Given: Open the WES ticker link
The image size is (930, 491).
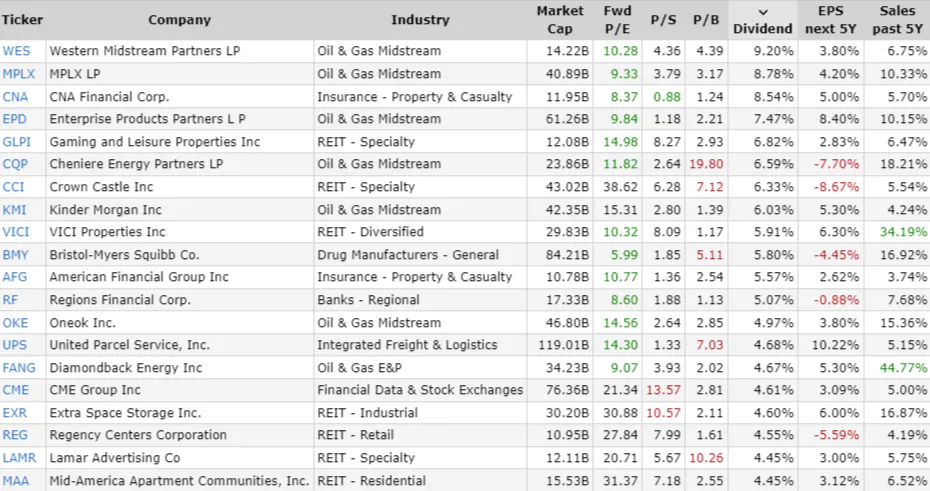Looking at the screenshot, I should coord(16,51).
